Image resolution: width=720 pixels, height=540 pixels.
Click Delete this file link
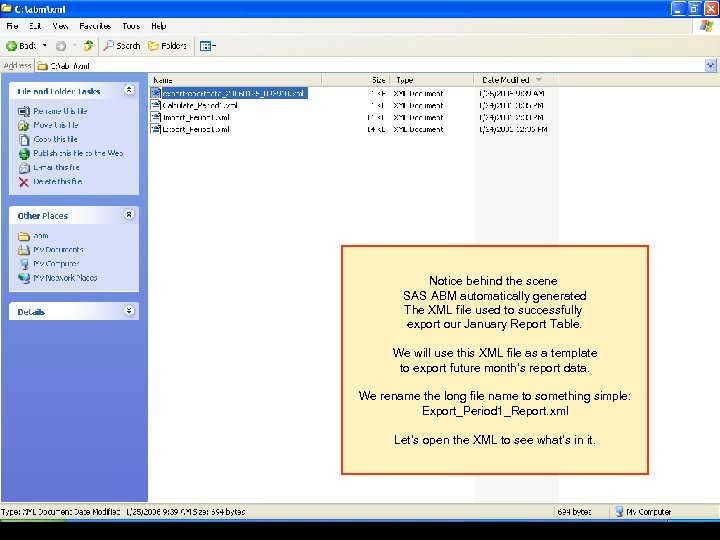[57, 181]
